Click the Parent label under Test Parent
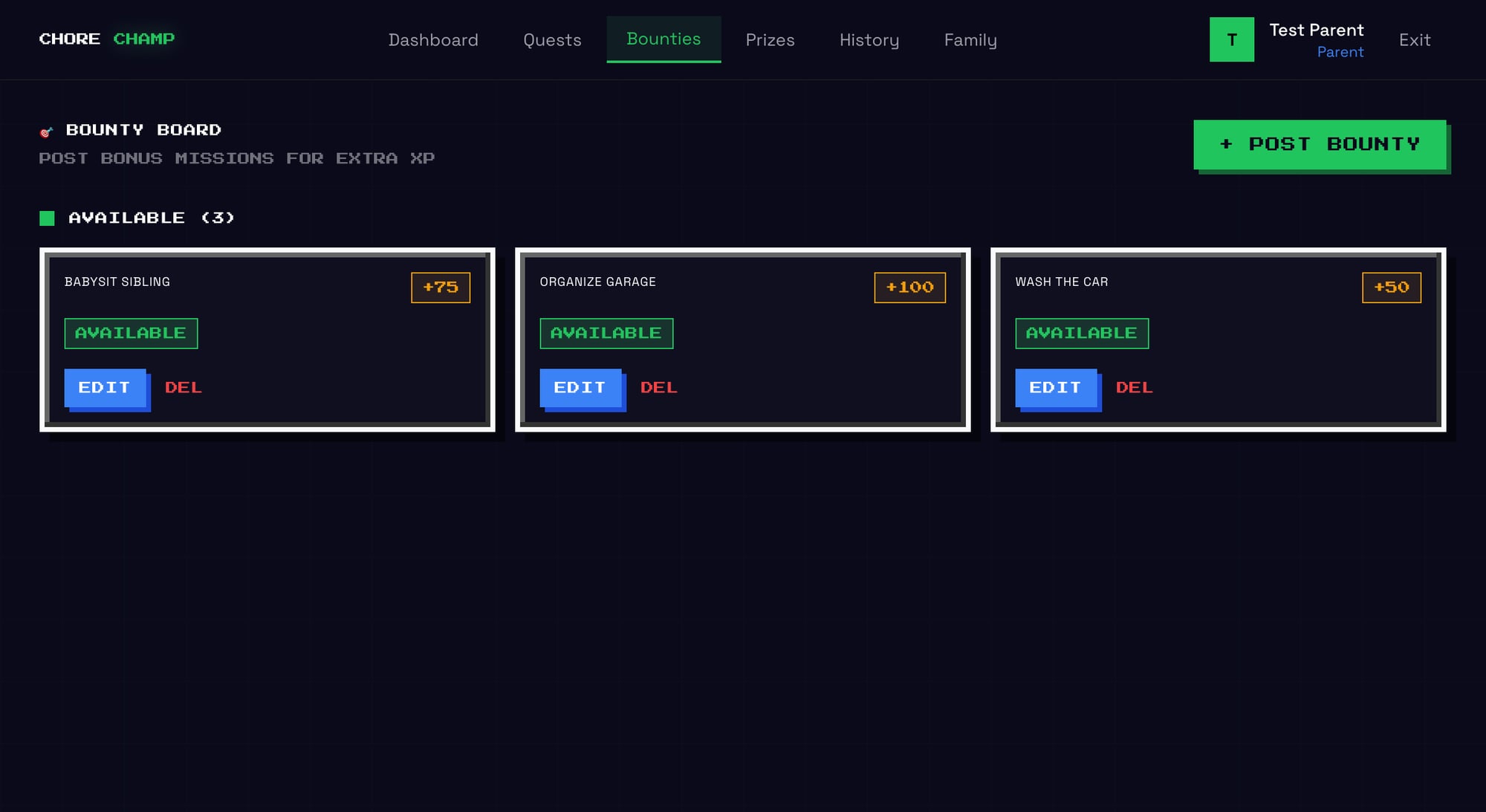1486x812 pixels. click(1340, 52)
